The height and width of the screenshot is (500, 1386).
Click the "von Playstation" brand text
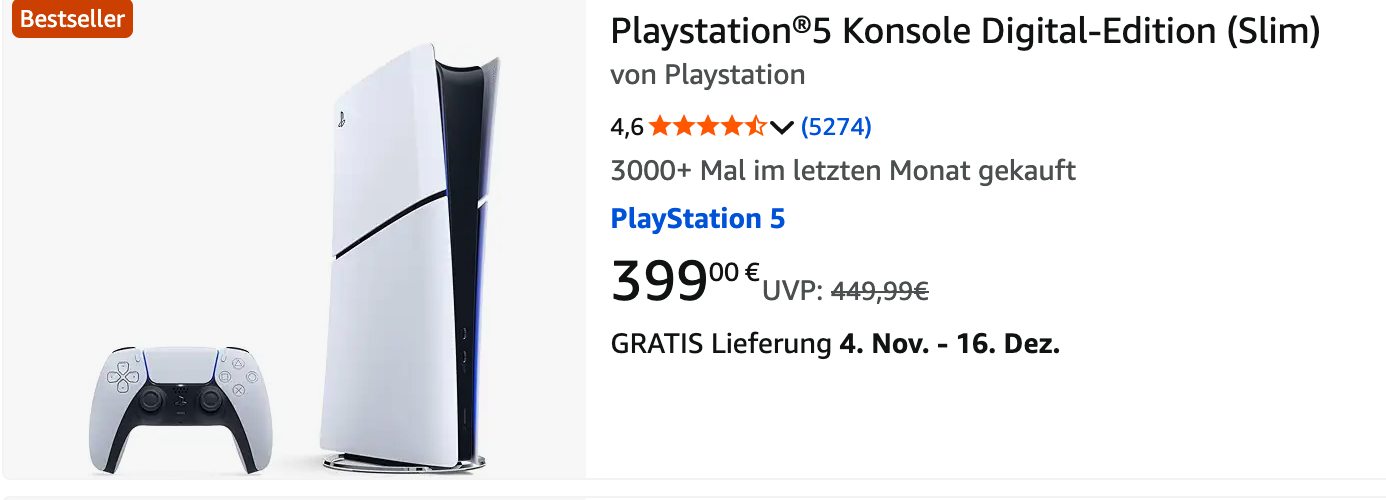coord(707,75)
